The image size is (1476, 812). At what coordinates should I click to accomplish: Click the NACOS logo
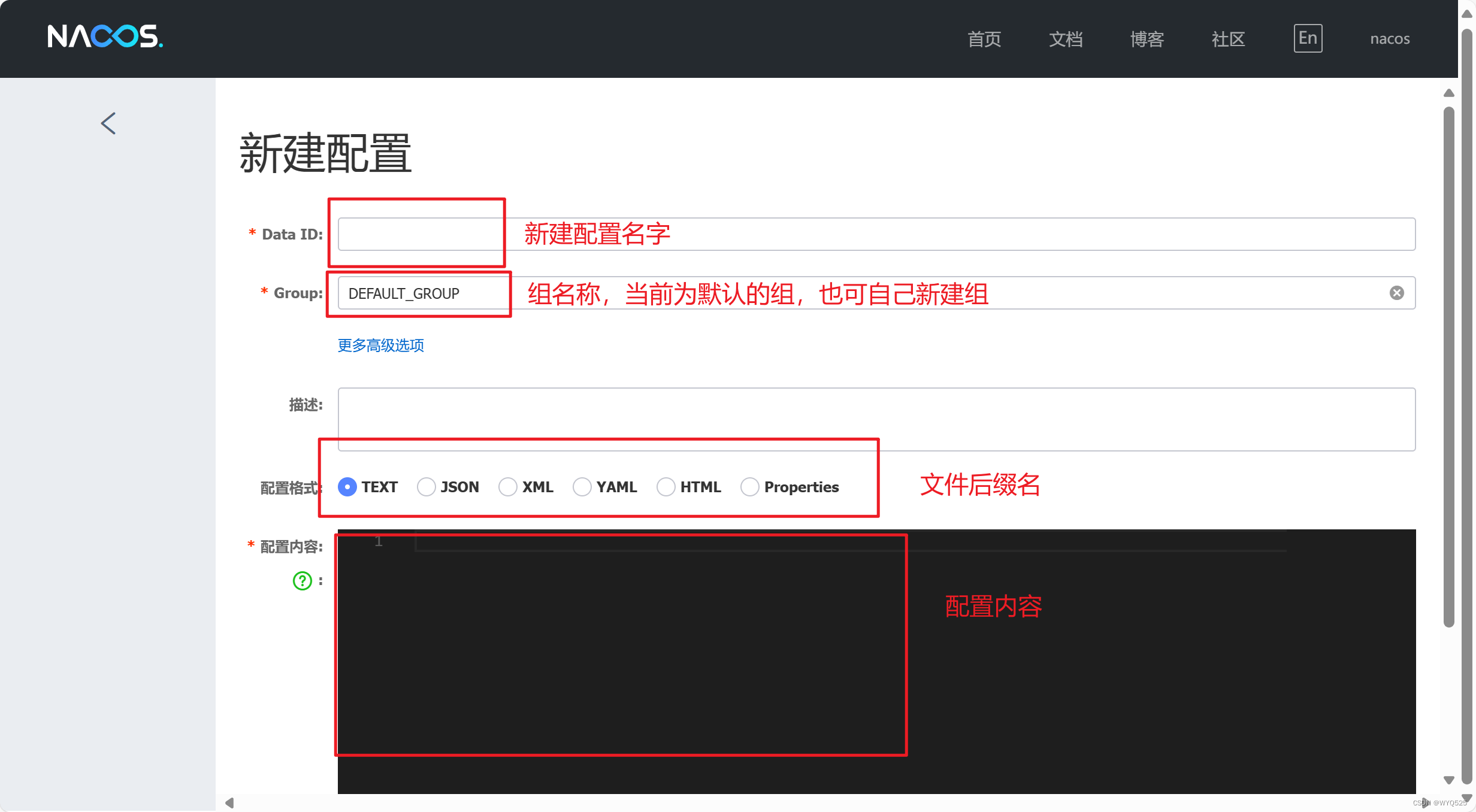(x=104, y=37)
